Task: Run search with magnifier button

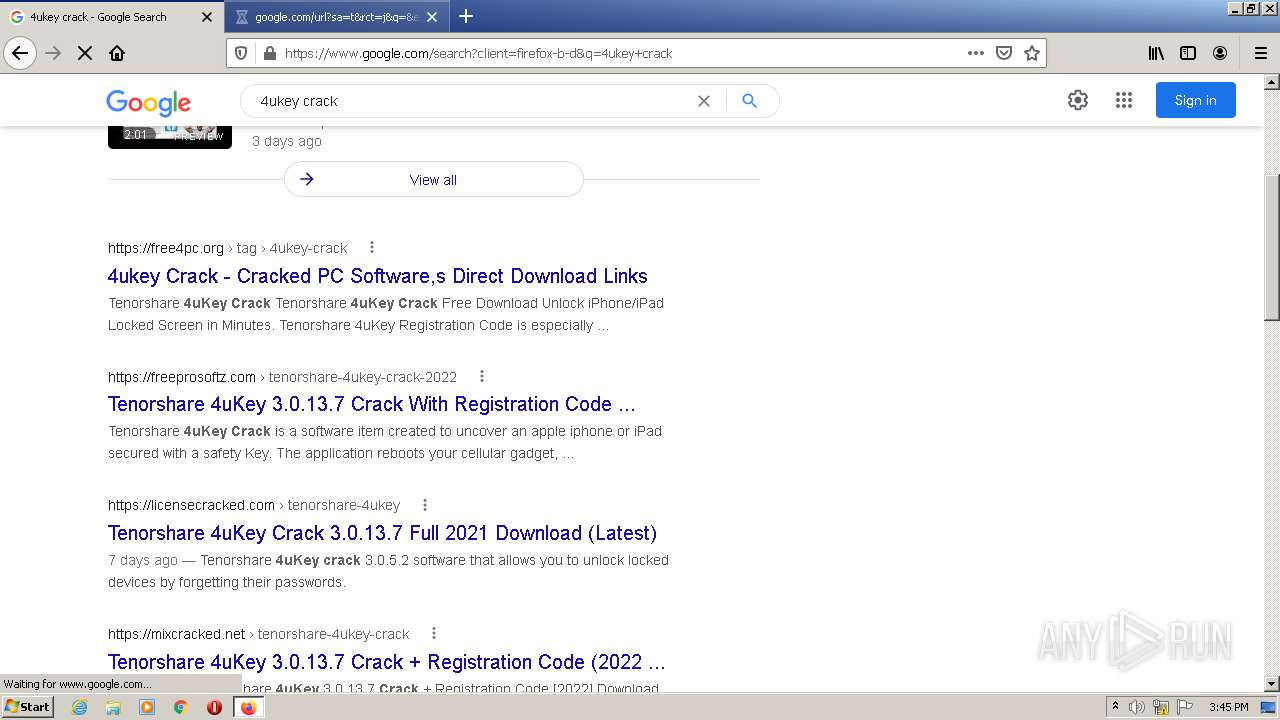Action: point(750,101)
